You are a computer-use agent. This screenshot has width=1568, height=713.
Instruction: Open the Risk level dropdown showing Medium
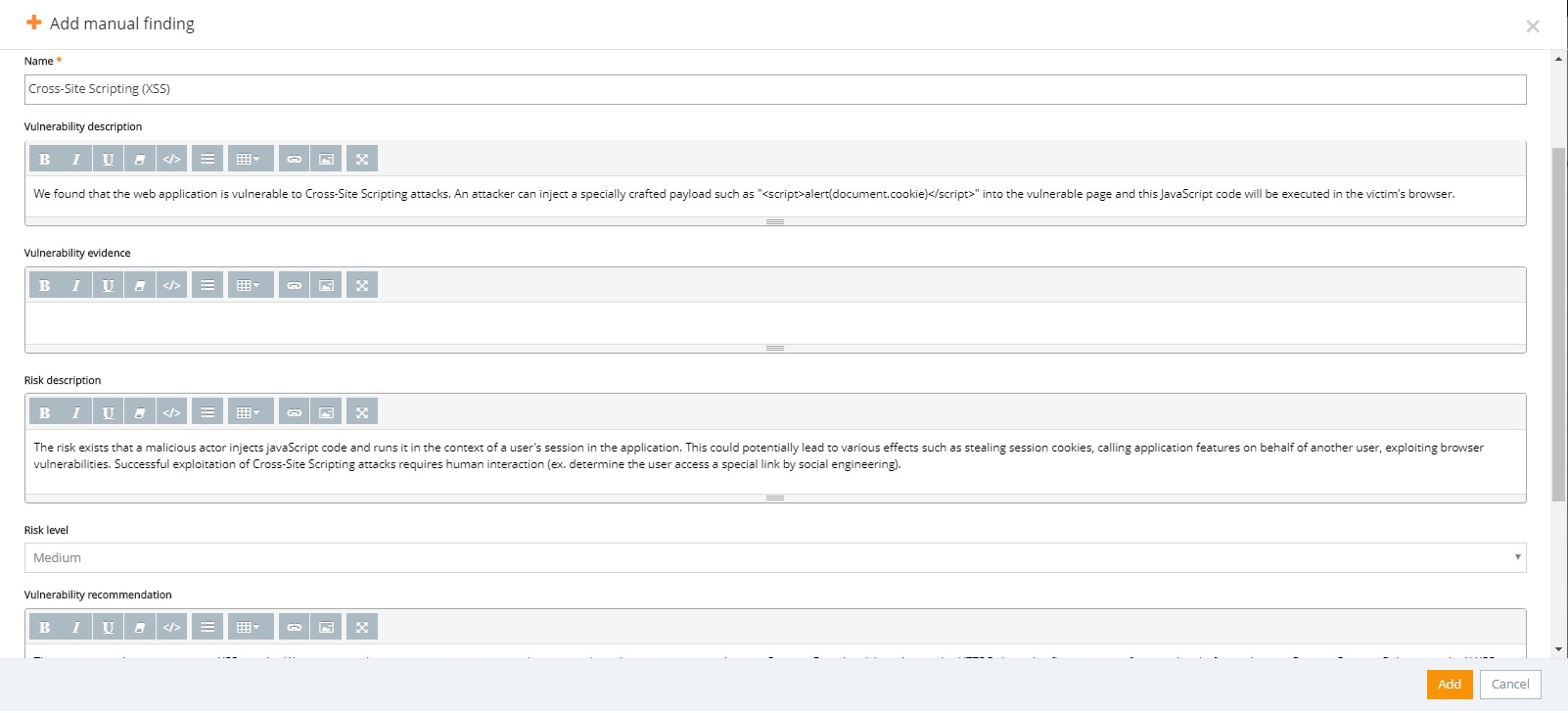pos(775,557)
